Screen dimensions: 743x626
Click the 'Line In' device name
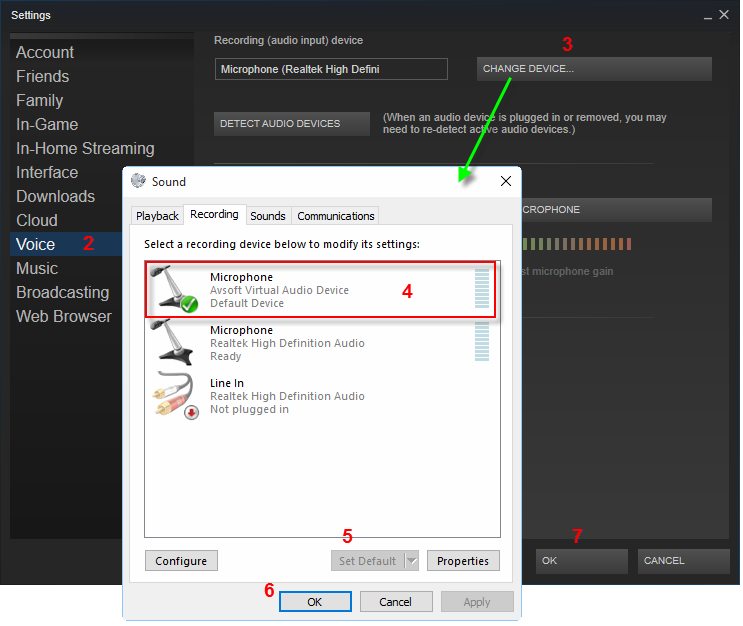pos(227,383)
